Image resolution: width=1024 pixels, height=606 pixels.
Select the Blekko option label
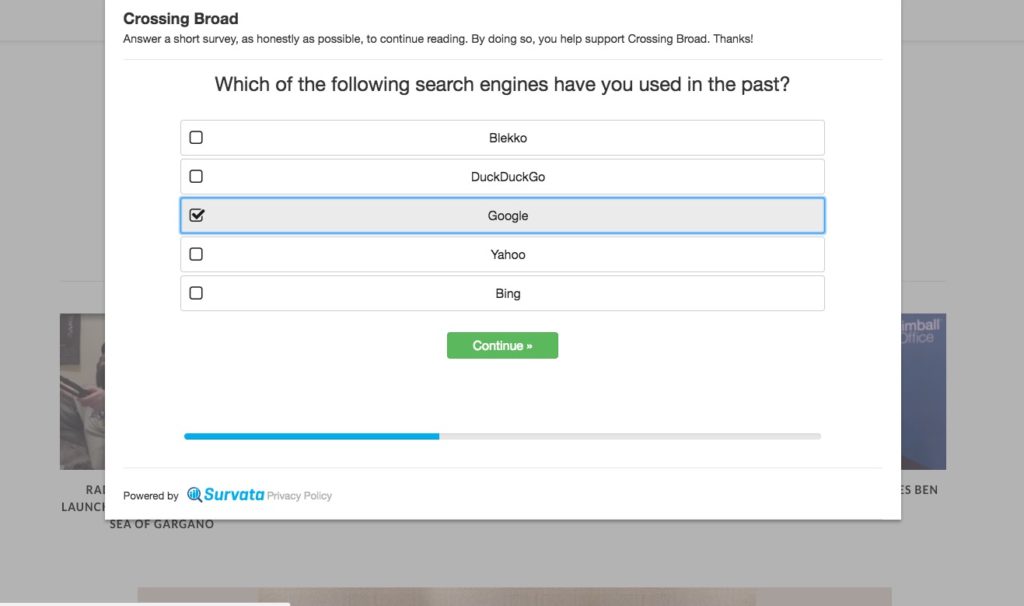point(507,138)
